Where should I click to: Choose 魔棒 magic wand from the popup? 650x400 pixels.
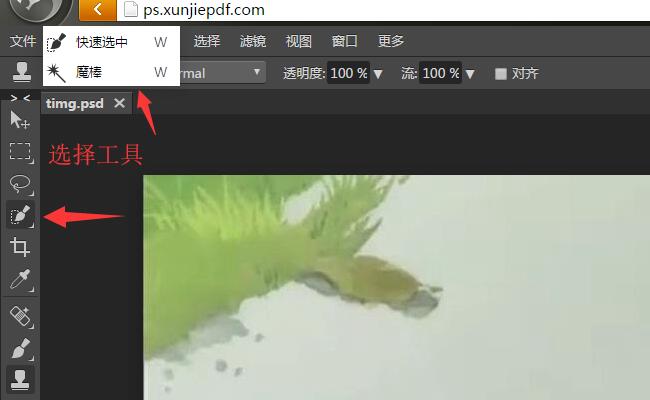click(x=111, y=72)
